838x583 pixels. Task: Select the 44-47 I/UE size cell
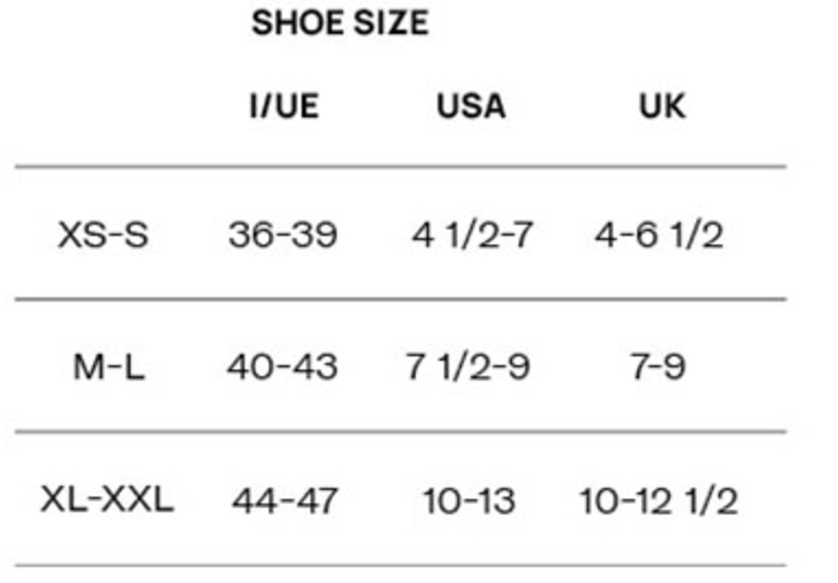tap(285, 499)
